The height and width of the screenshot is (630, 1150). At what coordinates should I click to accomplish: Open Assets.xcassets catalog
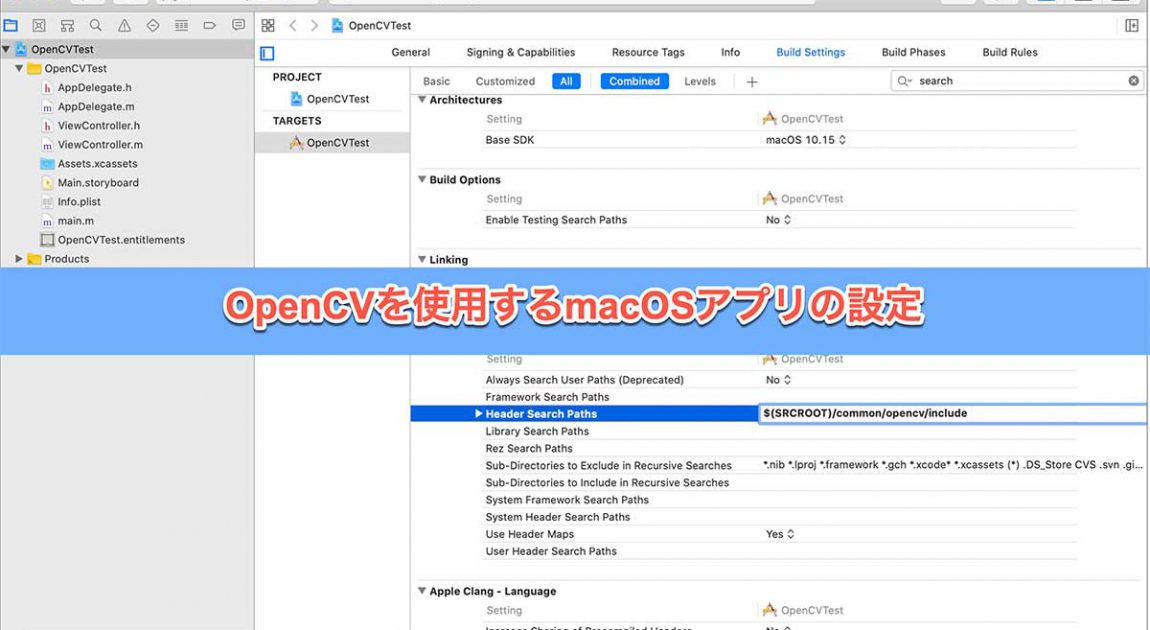(x=89, y=164)
